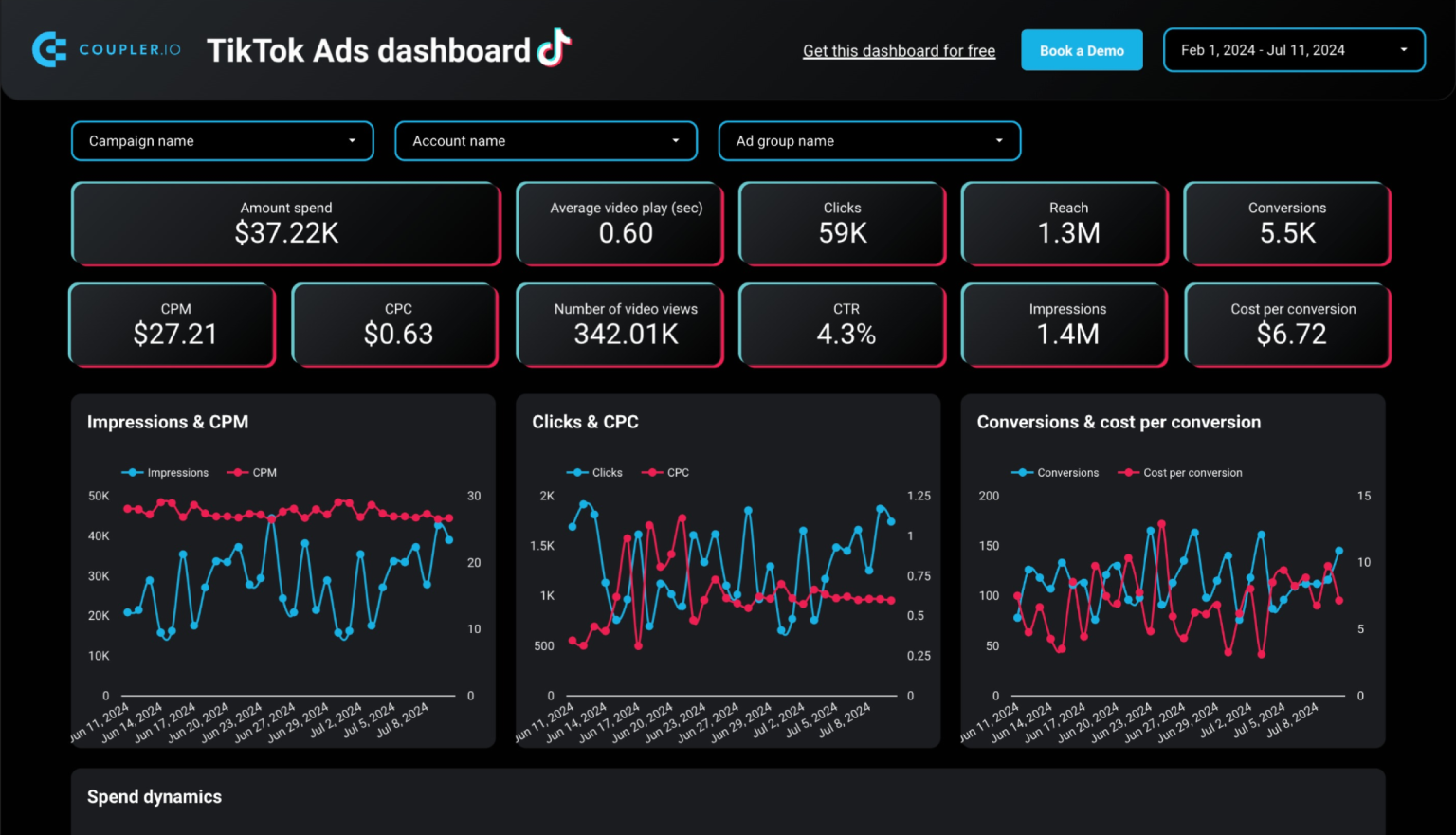
Task: Open the date range selector
Action: coord(1293,49)
